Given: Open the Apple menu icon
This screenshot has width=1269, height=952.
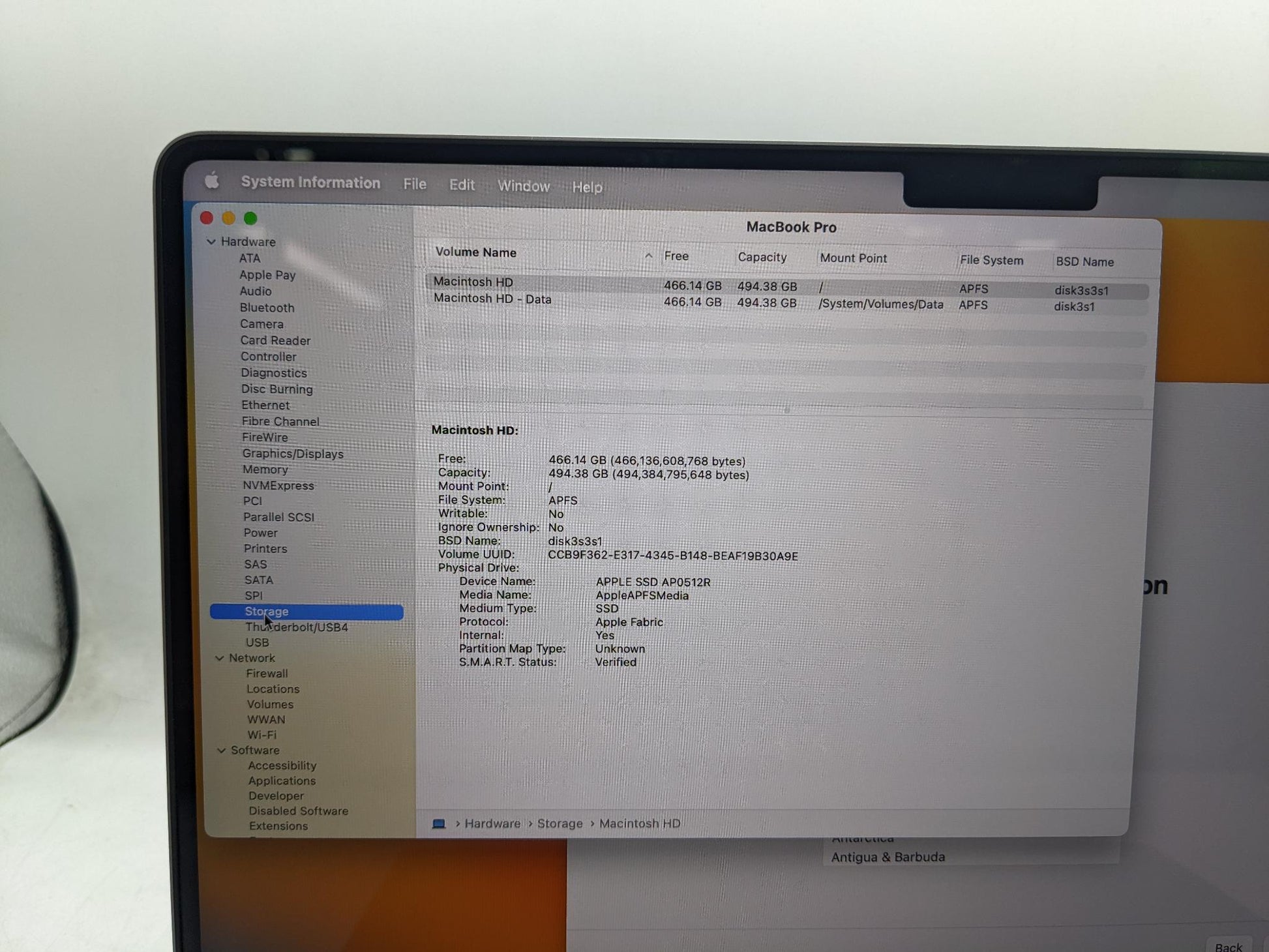Looking at the screenshot, I should (x=212, y=181).
